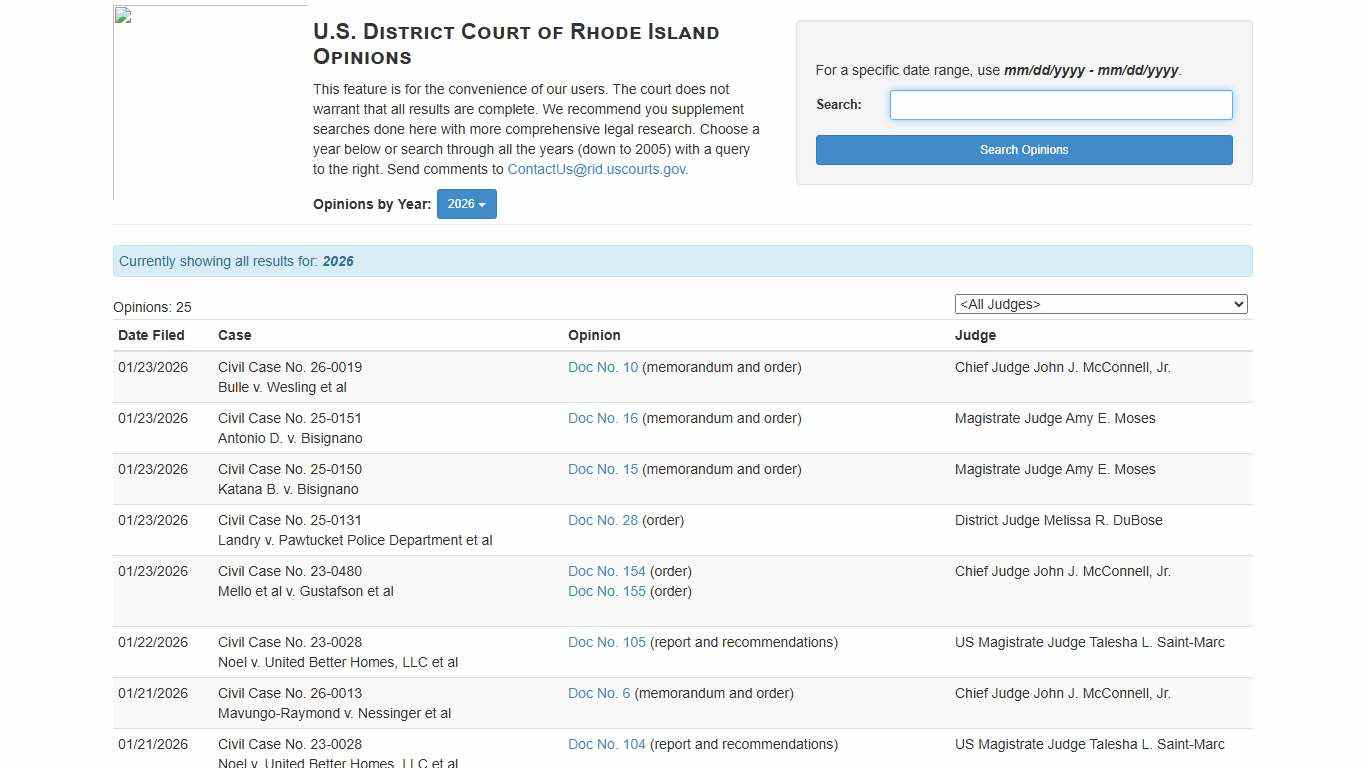The width and height of the screenshot is (1366, 768).
Task: Open Doc No. 104 report and recommendations
Action: tap(606, 744)
